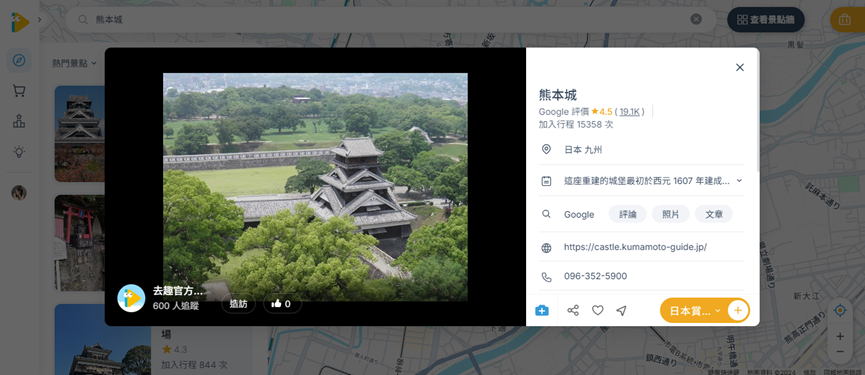This screenshot has height=375, width=865.
Task: Click the 去趣官方 profile avatar
Action: [x=131, y=298]
